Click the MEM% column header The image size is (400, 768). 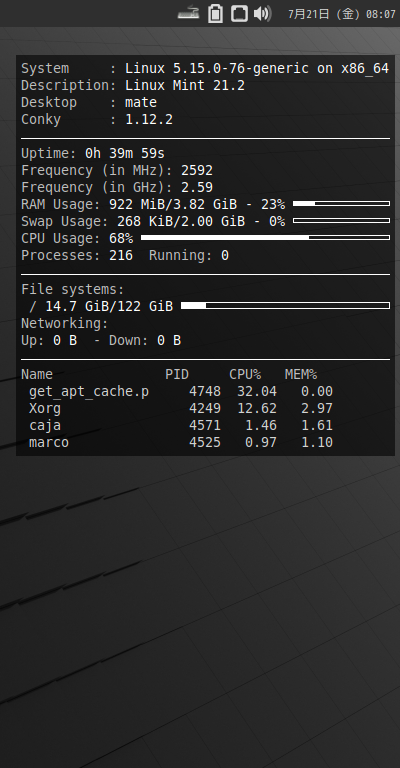[301, 375]
